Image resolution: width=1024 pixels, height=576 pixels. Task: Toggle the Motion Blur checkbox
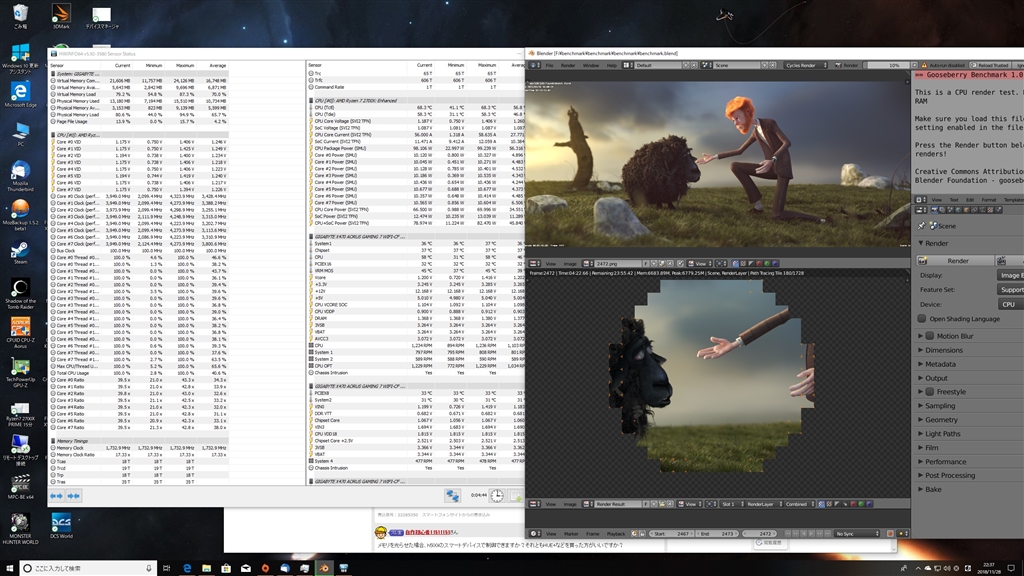[x=929, y=336]
